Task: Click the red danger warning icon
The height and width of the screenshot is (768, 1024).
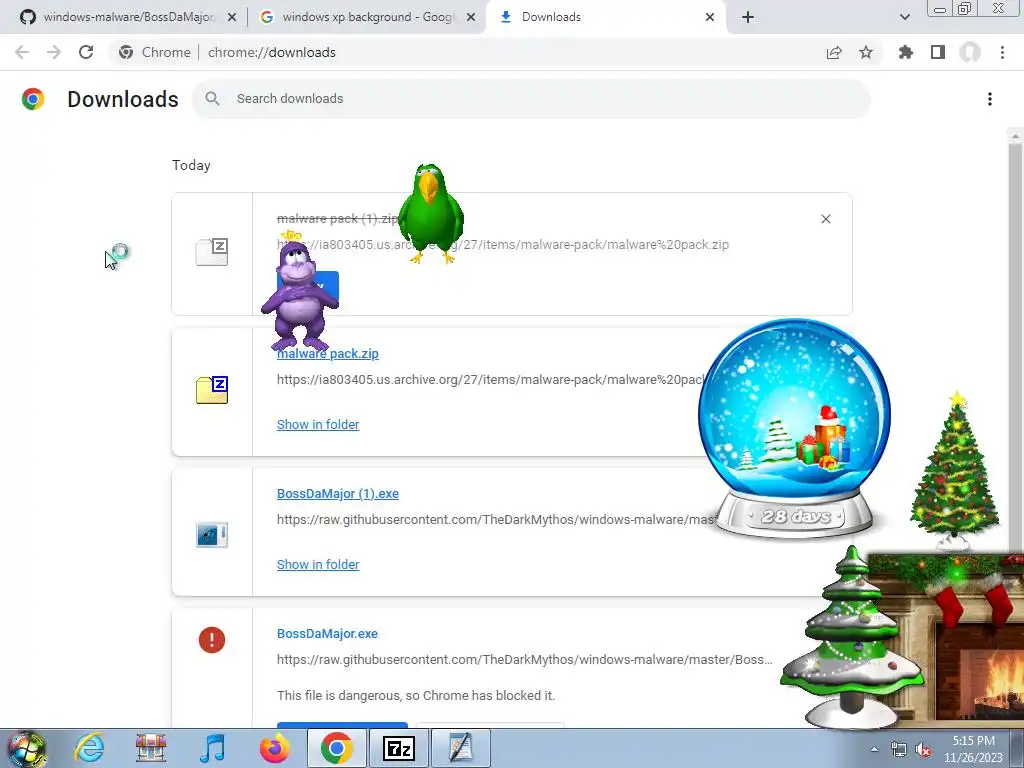Action: [212, 640]
